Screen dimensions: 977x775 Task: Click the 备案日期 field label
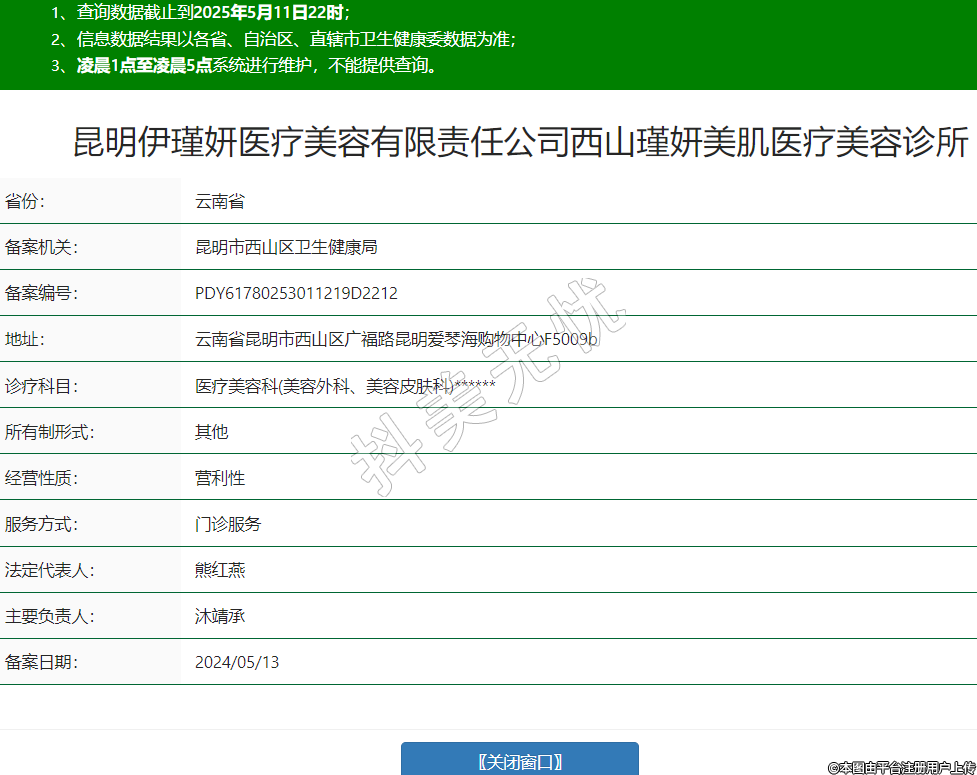[41, 662]
